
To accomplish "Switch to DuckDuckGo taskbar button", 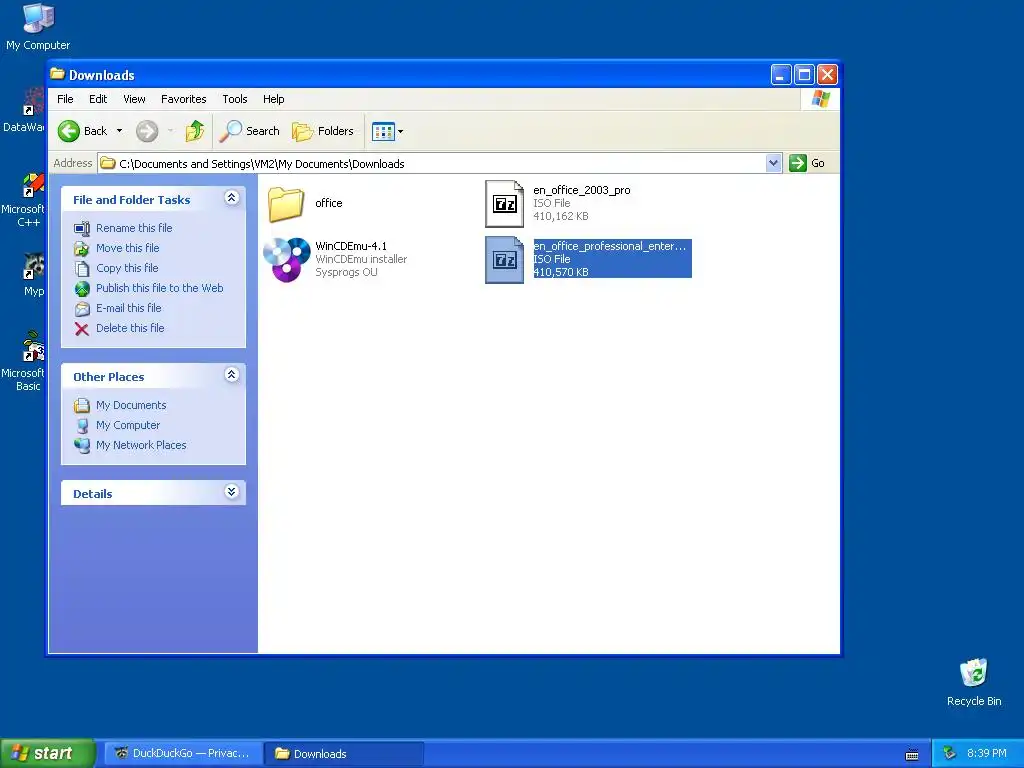I will point(182,753).
